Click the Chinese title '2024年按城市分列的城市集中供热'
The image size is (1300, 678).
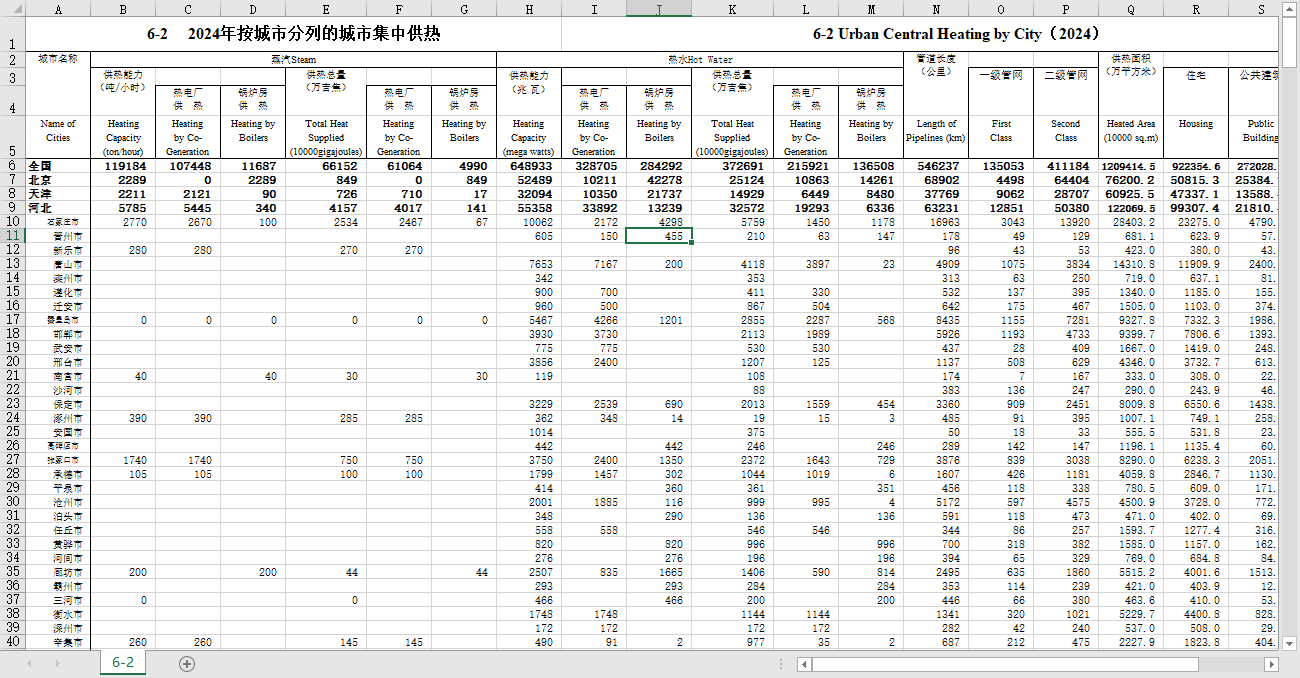(x=314, y=34)
